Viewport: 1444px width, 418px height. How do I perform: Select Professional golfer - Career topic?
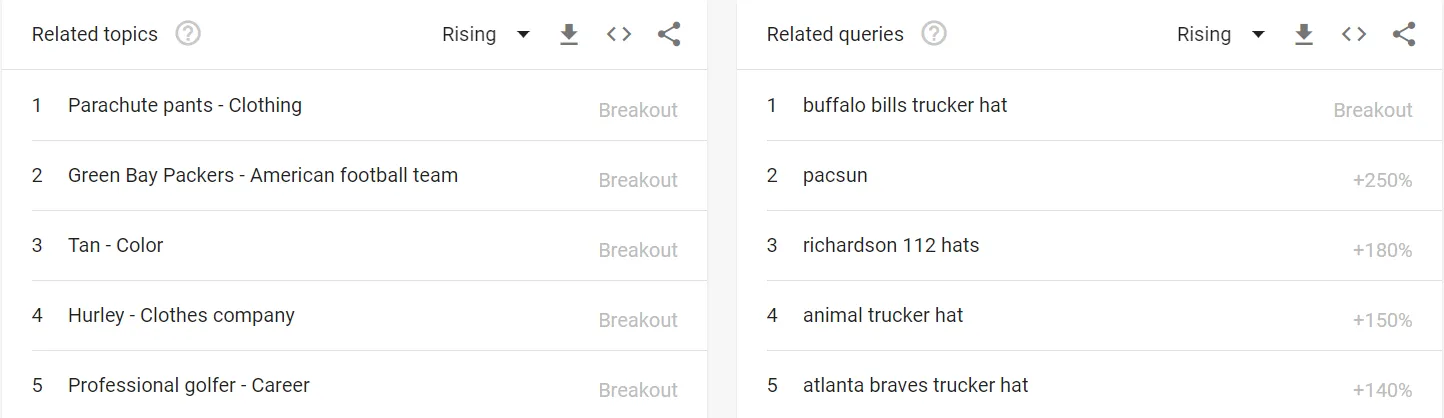(355, 385)
